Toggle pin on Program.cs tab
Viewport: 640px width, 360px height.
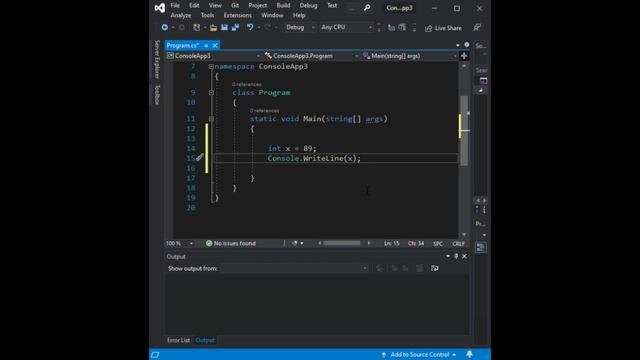tap(206, 45)
